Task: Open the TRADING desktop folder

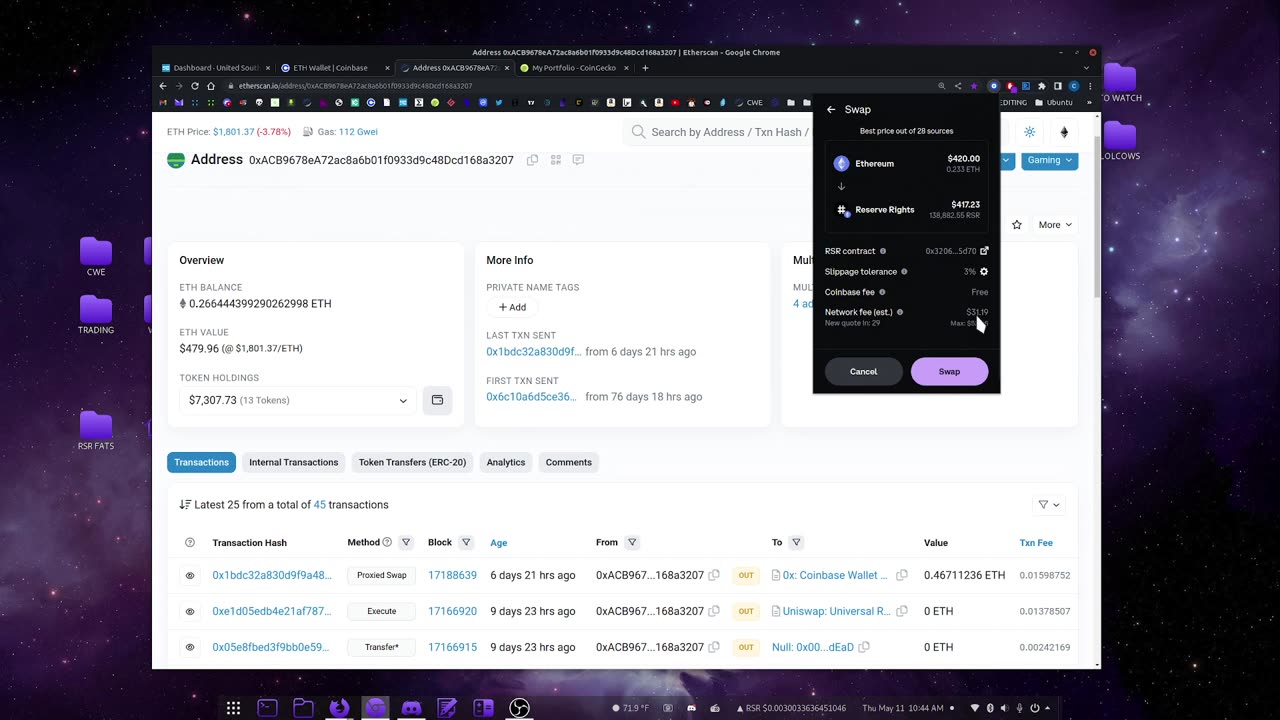Action: (96, 316)
